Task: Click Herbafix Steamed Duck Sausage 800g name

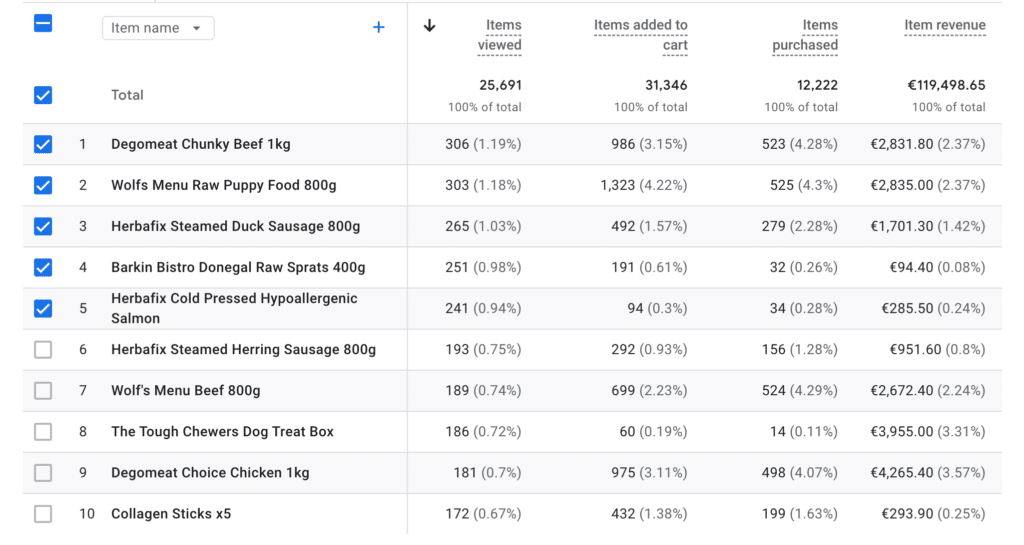Action: pos(235,226)
